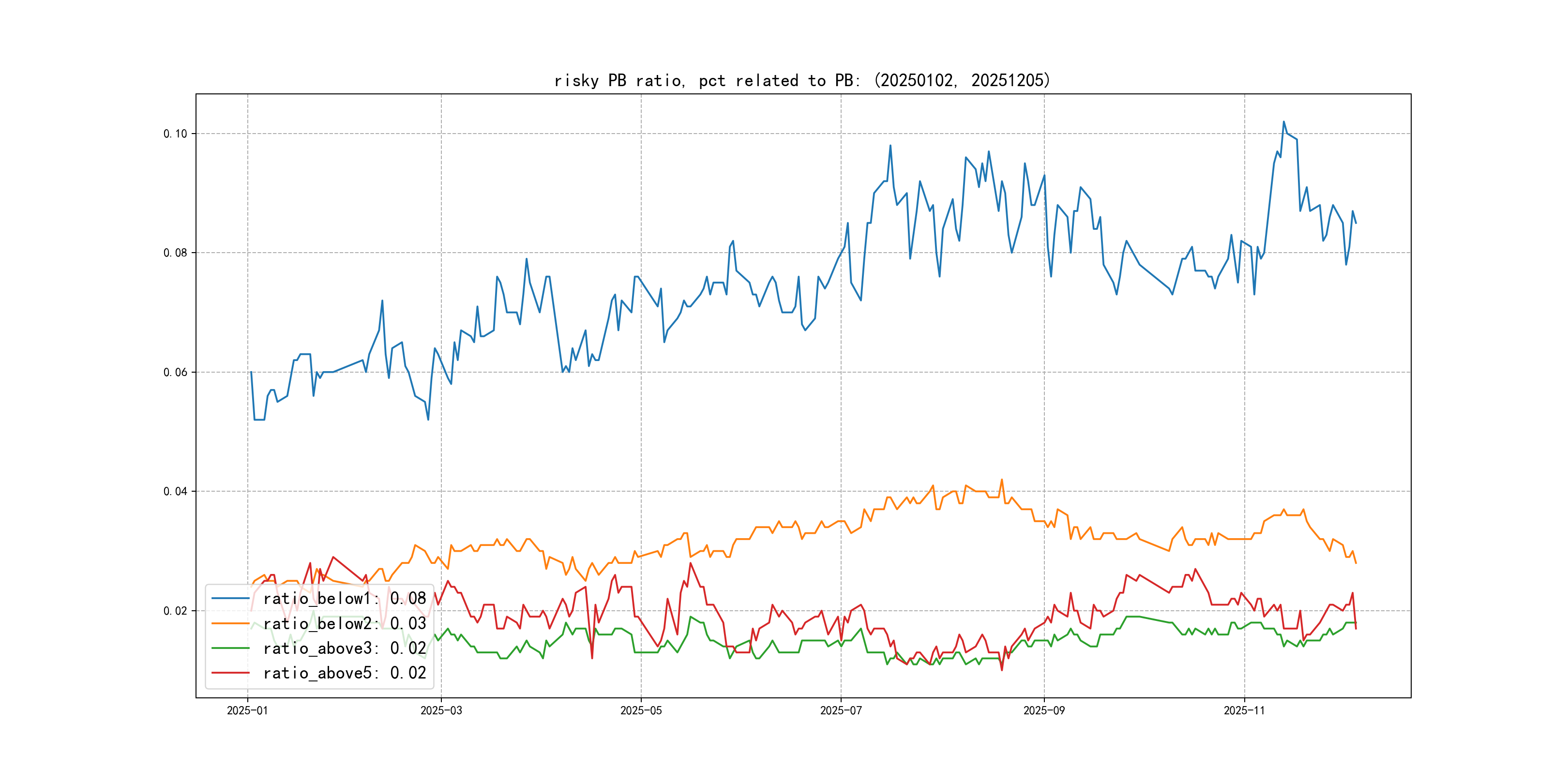Click the 2025-03 x-axis tick label

(441, 710)
